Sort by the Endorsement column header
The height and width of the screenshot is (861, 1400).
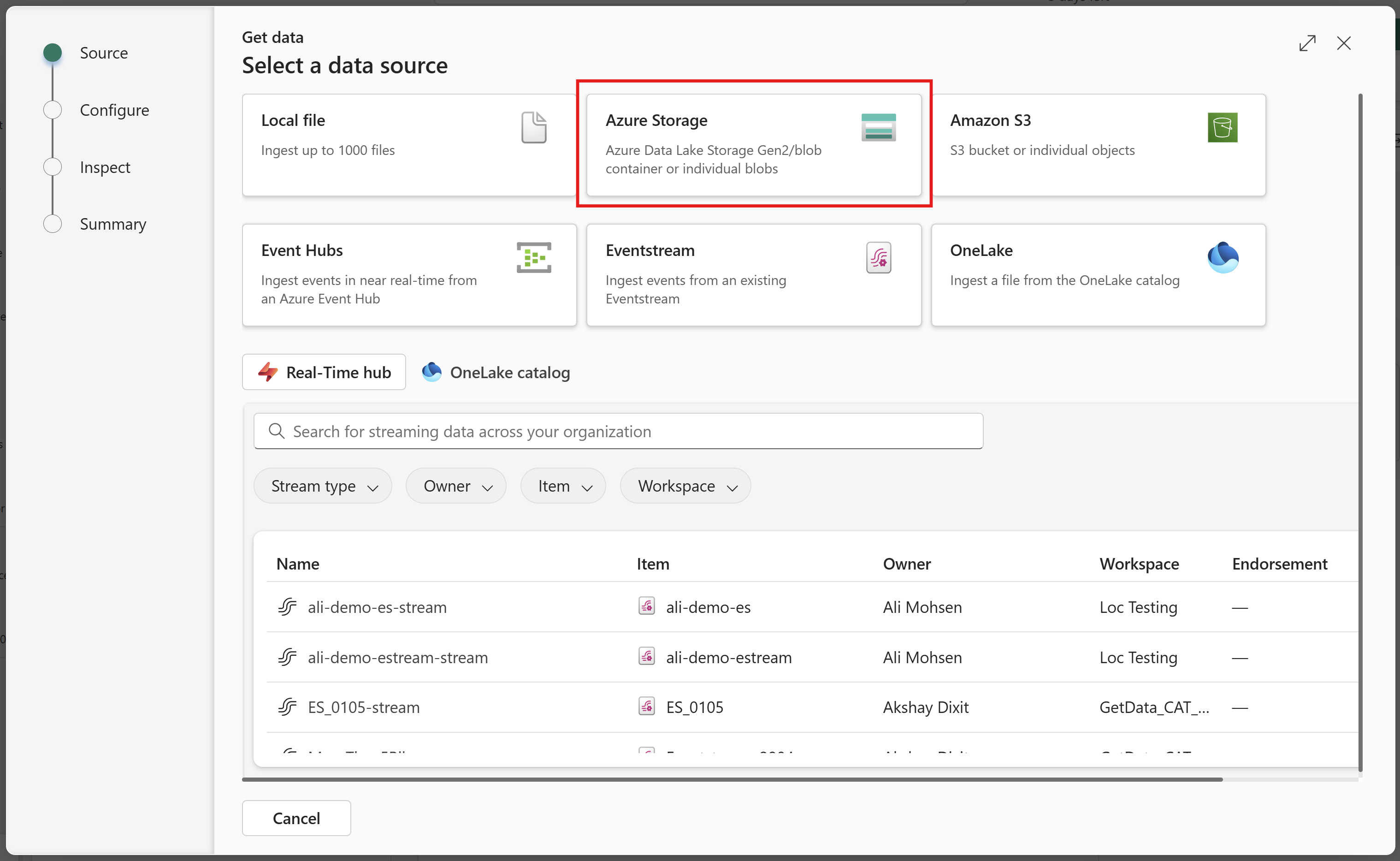[x=1279, y=564]
